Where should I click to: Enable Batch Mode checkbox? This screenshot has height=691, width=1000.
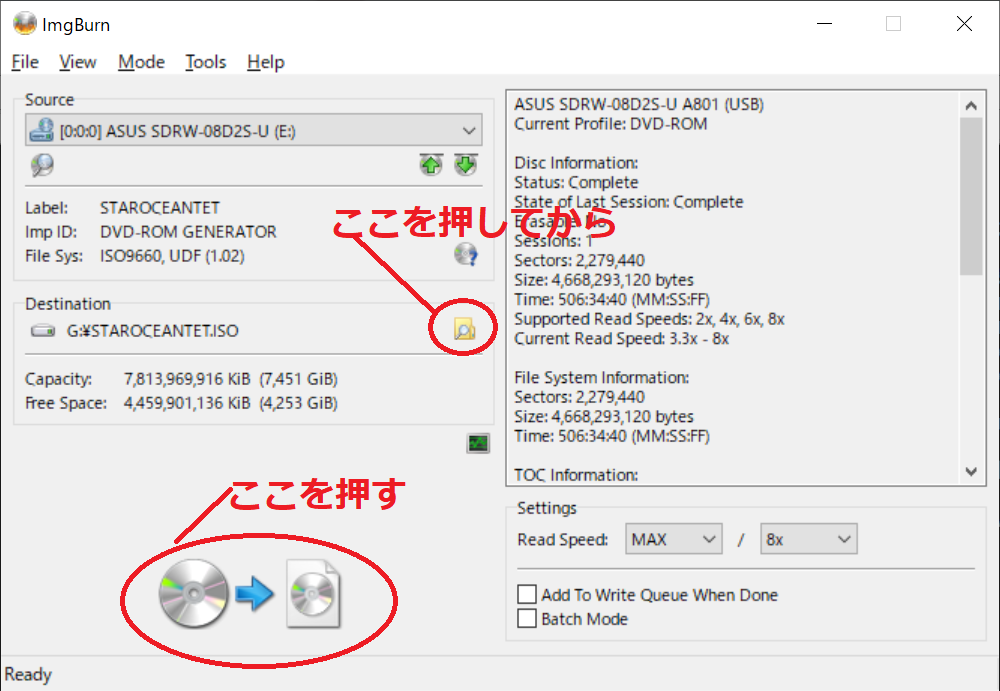click(x=527, y=618)
